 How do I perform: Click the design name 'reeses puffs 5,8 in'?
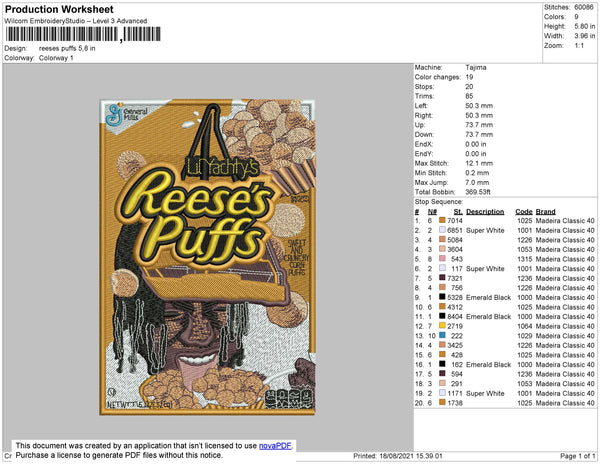tap(67, 49)
